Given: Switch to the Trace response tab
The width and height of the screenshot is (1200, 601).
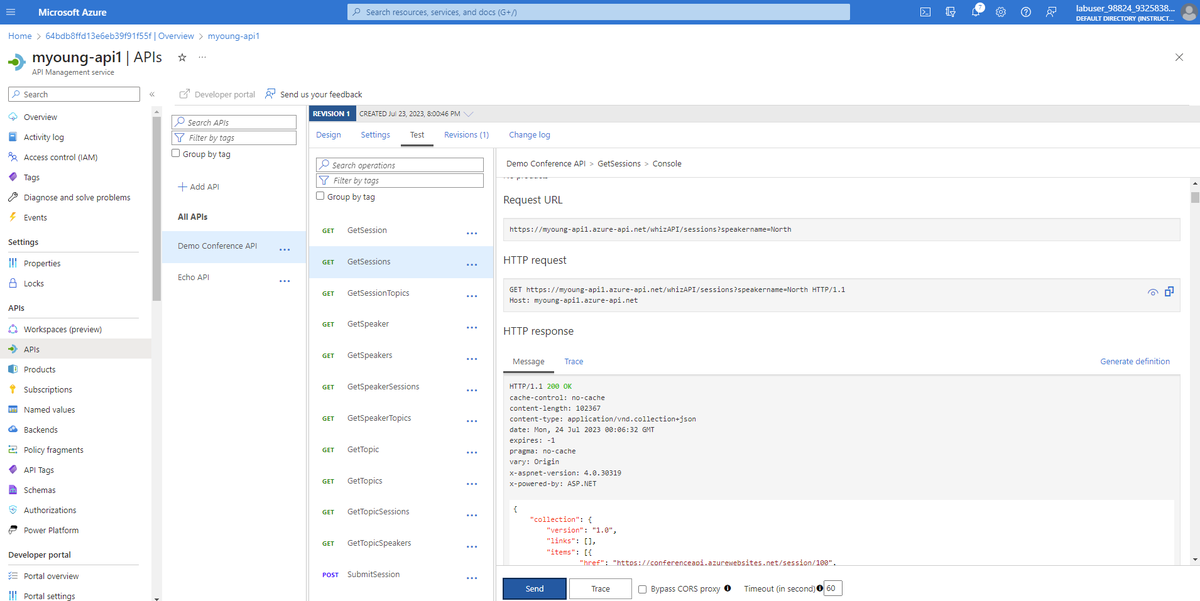Looking at the screenshot, I should [574, 361].
